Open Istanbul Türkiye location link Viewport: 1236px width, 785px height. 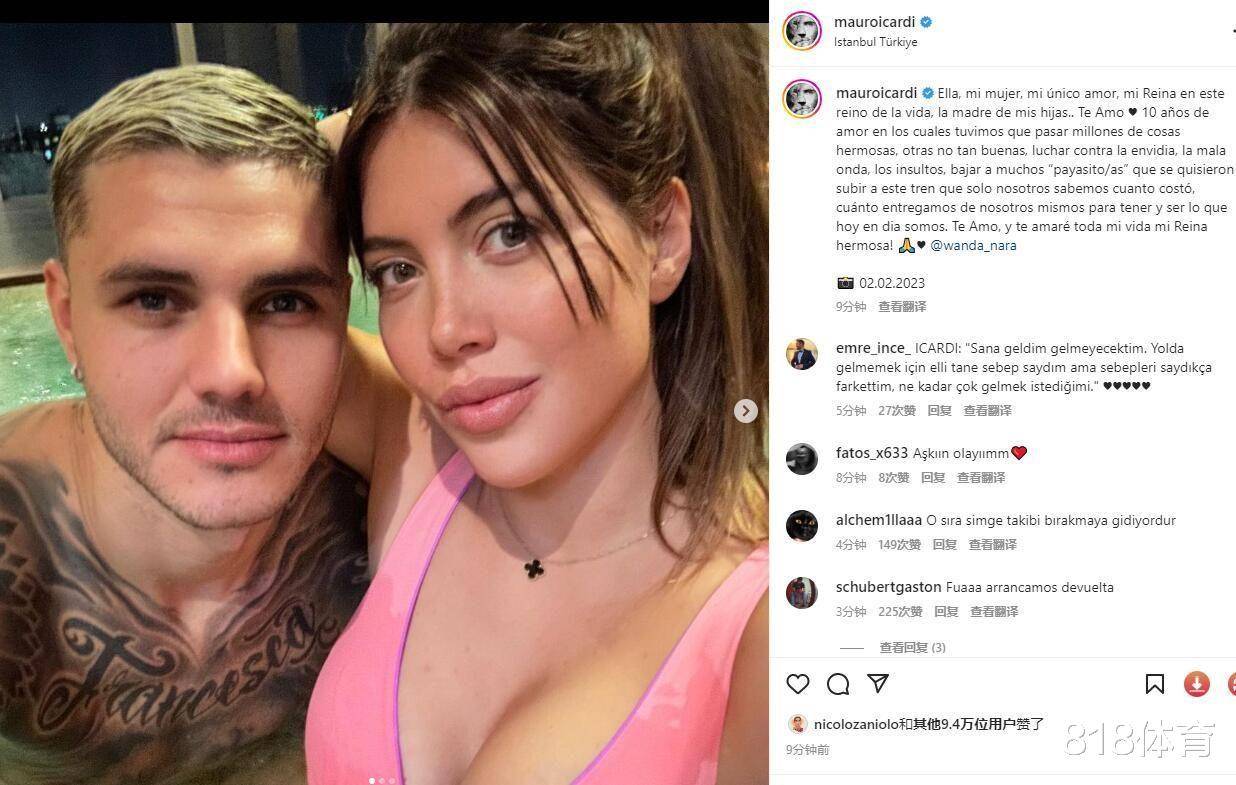(876, 42)
